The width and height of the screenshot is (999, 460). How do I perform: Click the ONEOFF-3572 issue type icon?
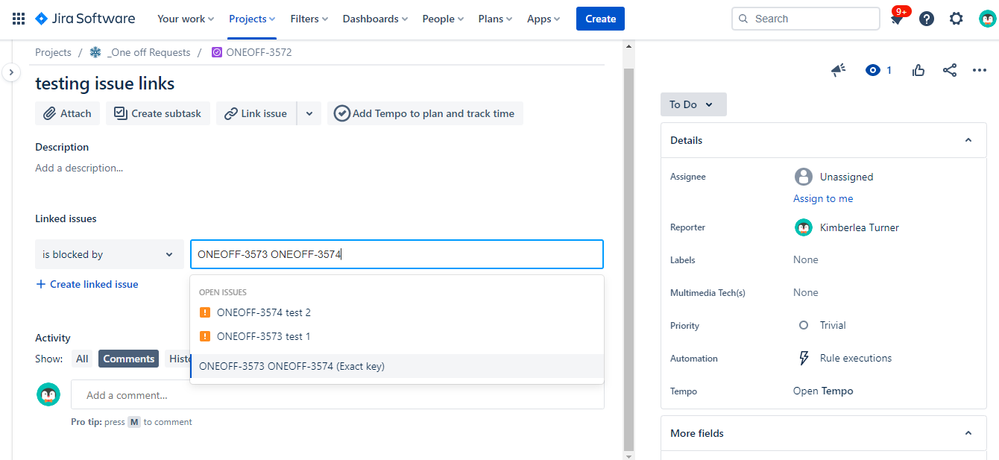[x=217, y=52]
